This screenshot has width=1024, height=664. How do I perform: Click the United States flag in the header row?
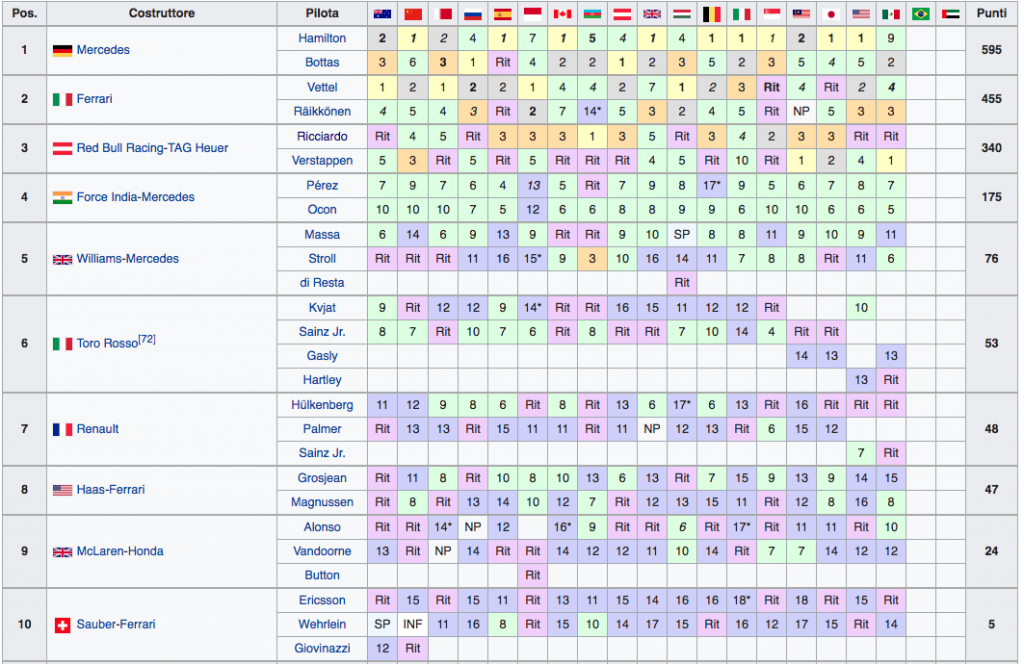[861, 14]
